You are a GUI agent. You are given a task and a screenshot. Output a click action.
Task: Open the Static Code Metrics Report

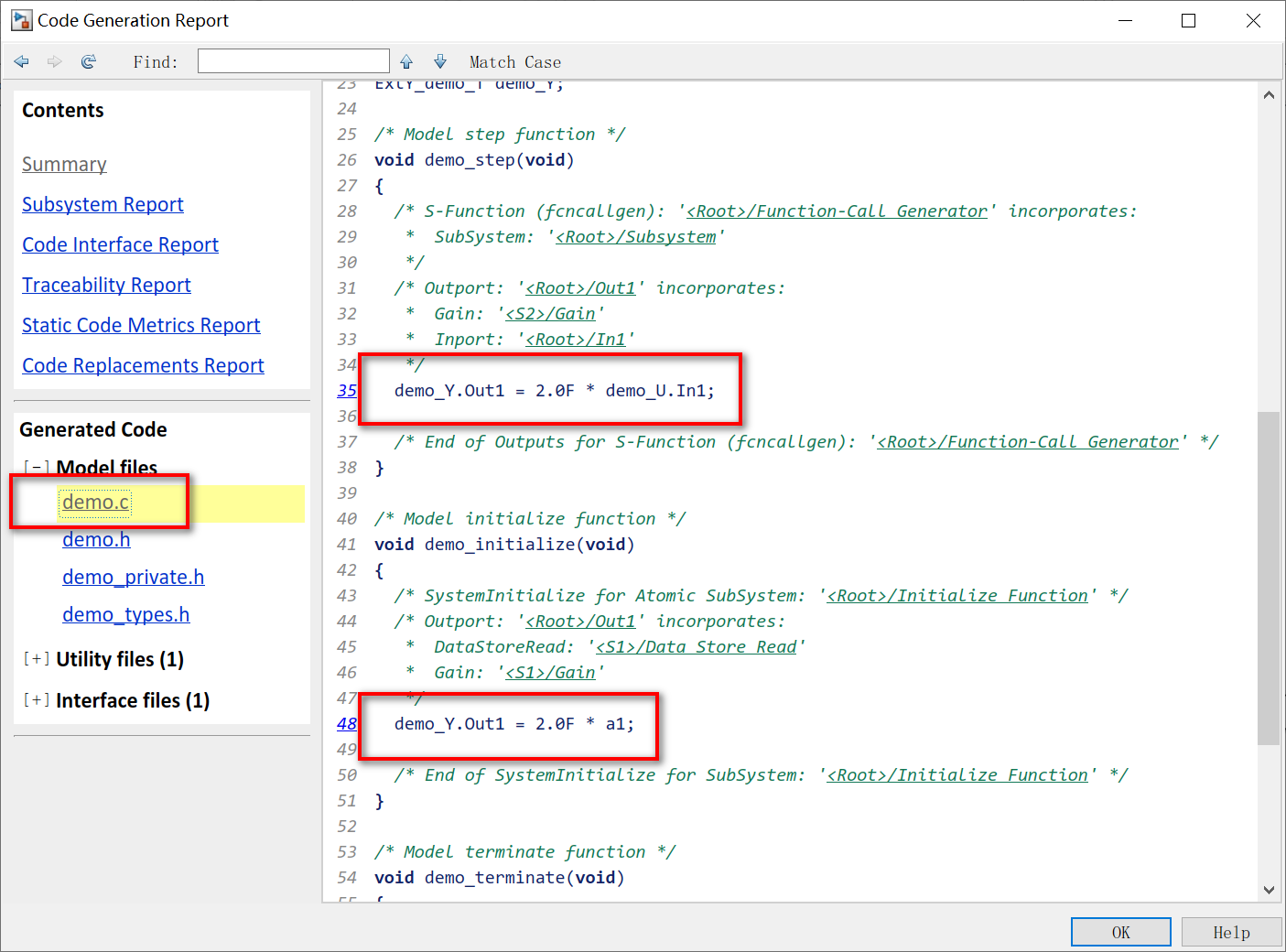tap(141, 326)
